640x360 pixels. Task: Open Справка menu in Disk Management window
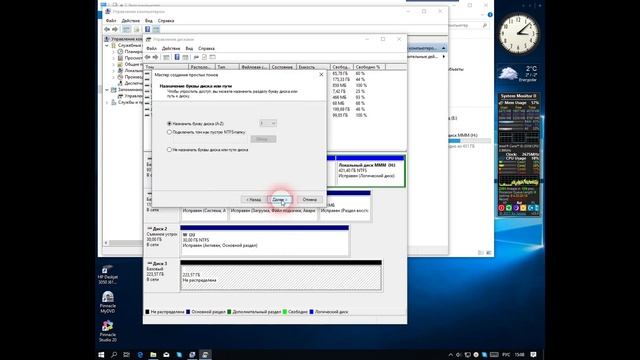tap(207, 48)
